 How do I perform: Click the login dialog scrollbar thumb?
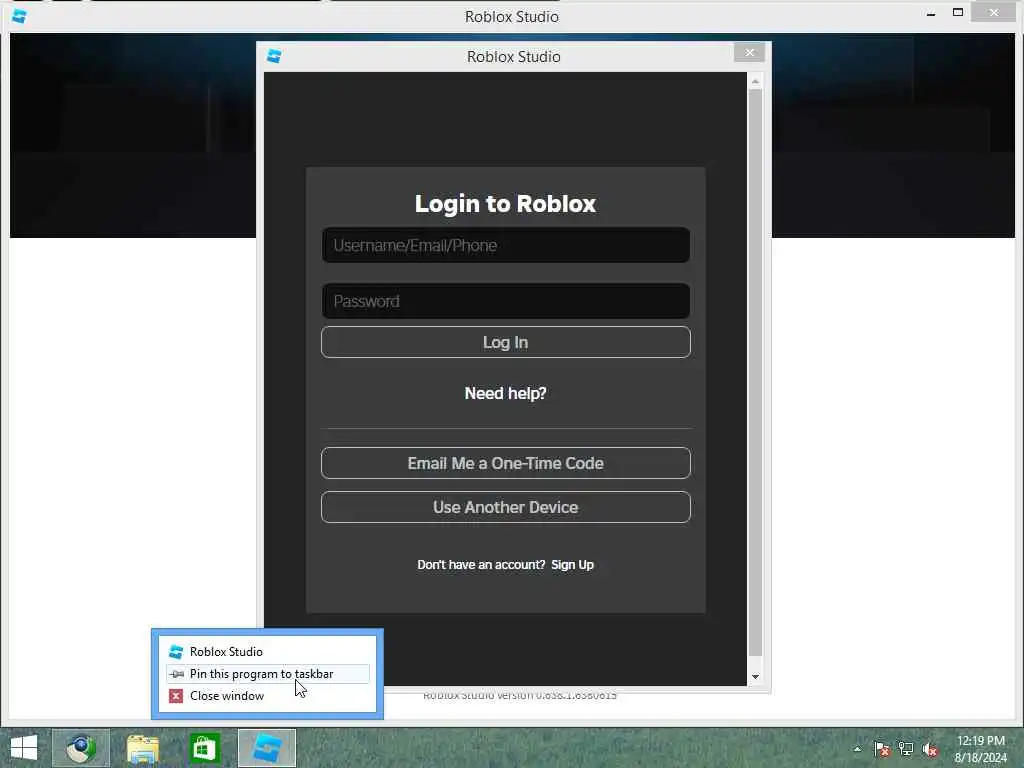coord(755,372)
